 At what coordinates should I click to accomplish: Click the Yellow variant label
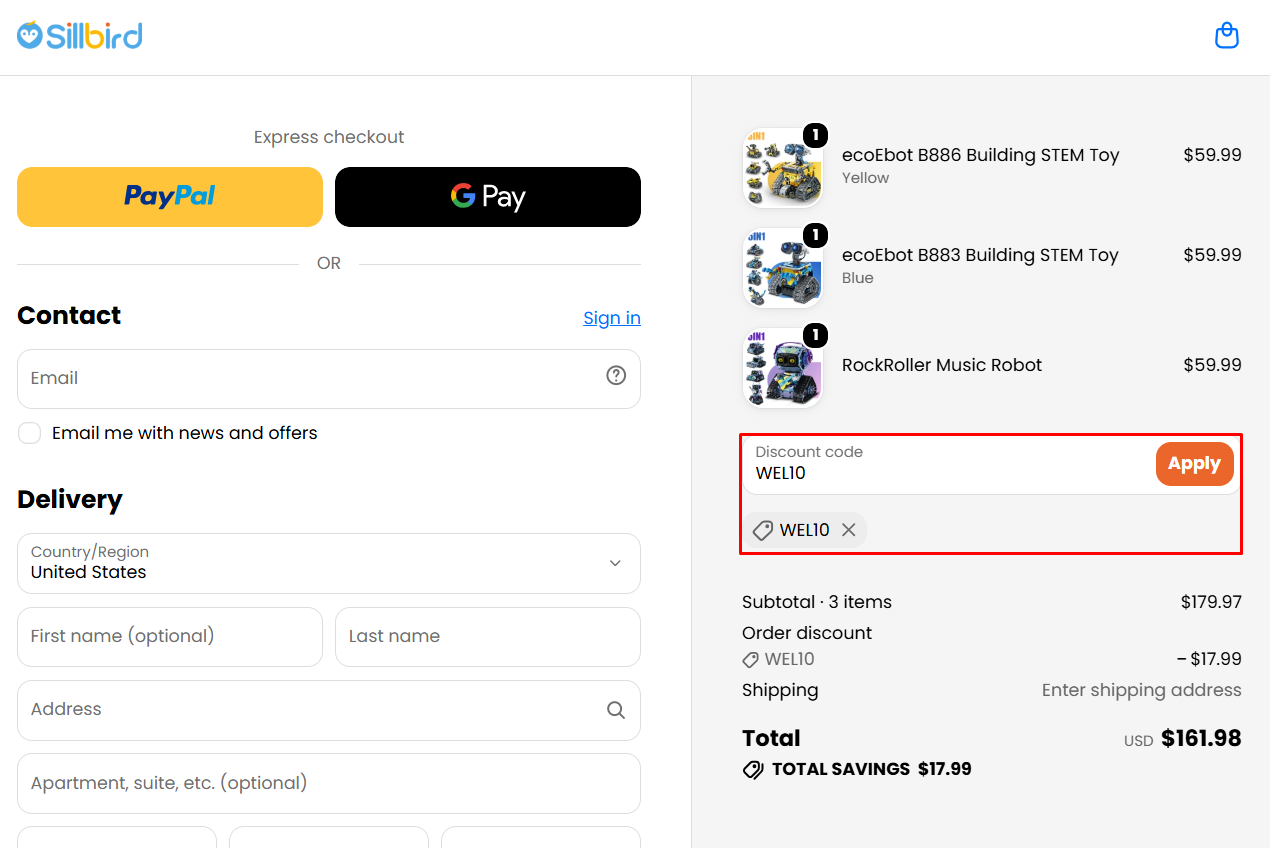coord(865,178)
